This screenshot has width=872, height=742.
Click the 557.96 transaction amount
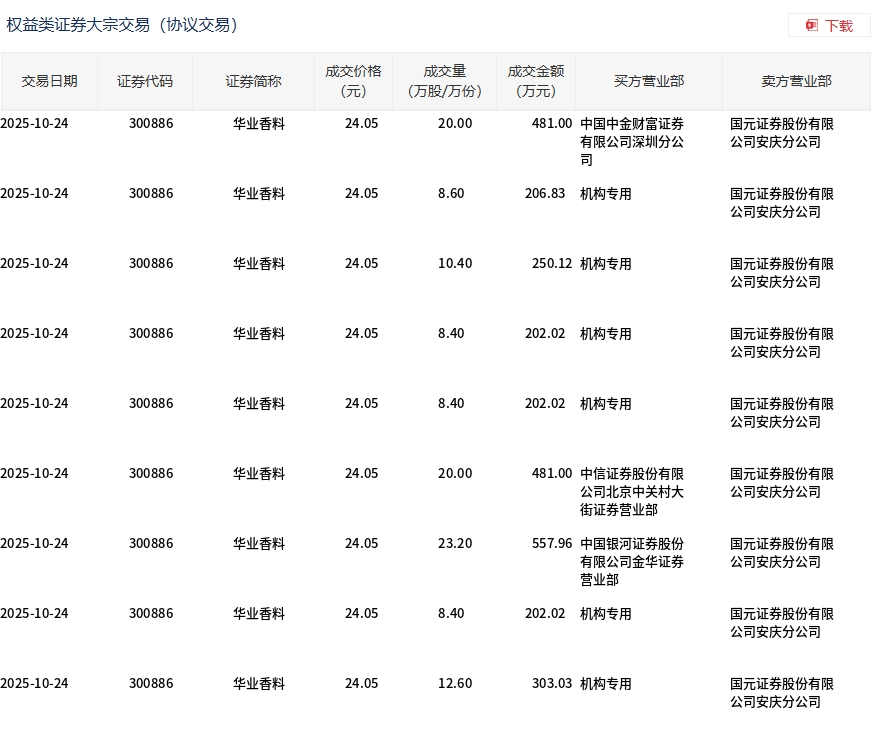(x=548, y=544)
